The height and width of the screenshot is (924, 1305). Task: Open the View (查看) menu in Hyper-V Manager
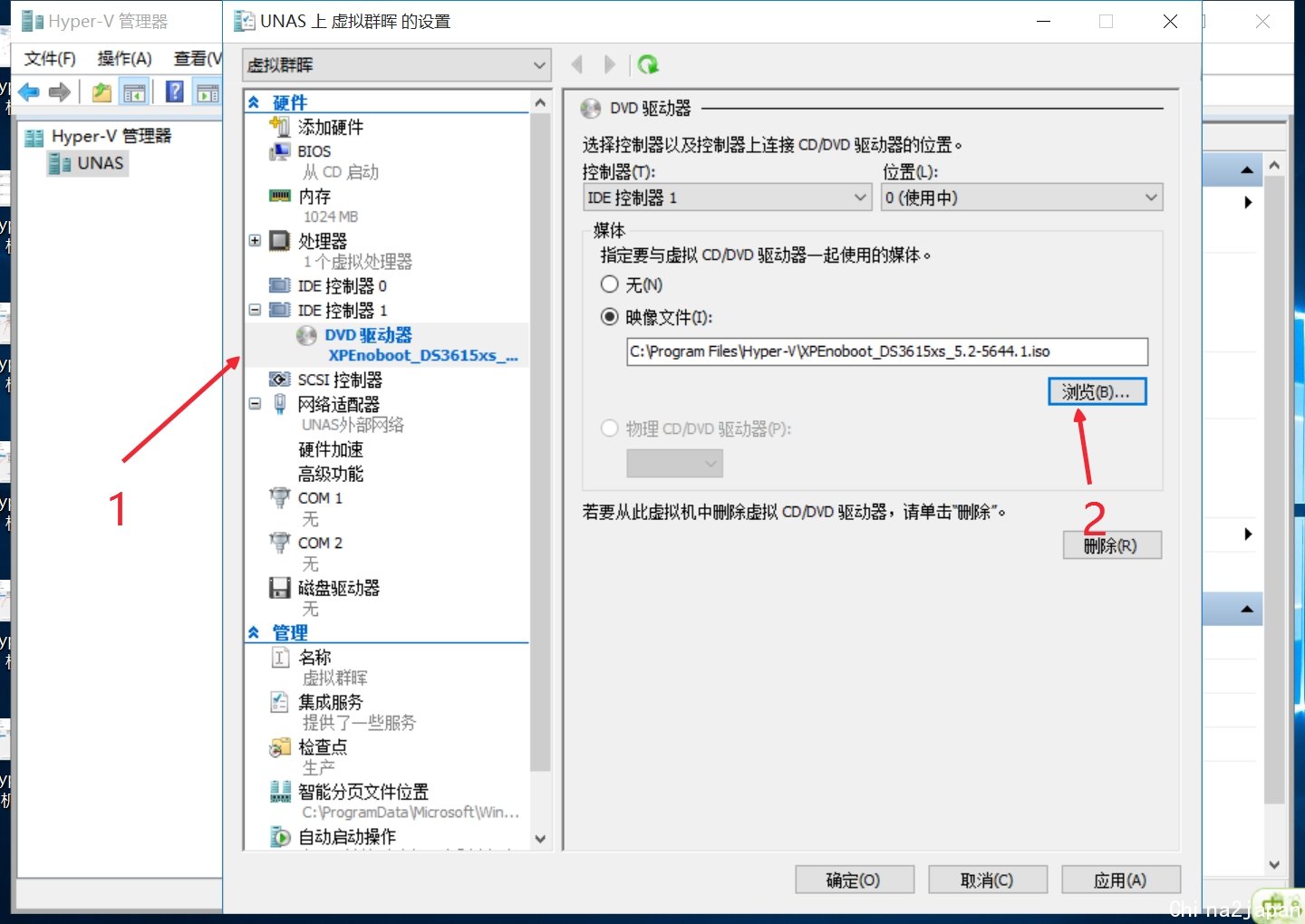coord(198,59)
